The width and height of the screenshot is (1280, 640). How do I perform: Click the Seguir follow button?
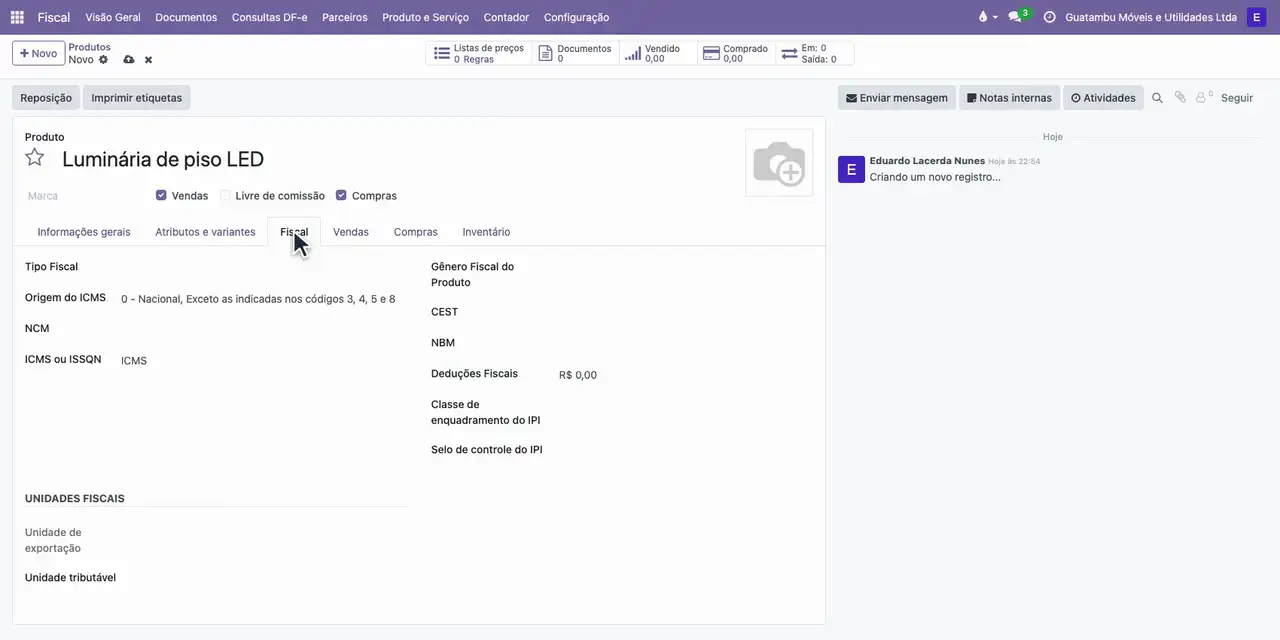coord(1237,98)
